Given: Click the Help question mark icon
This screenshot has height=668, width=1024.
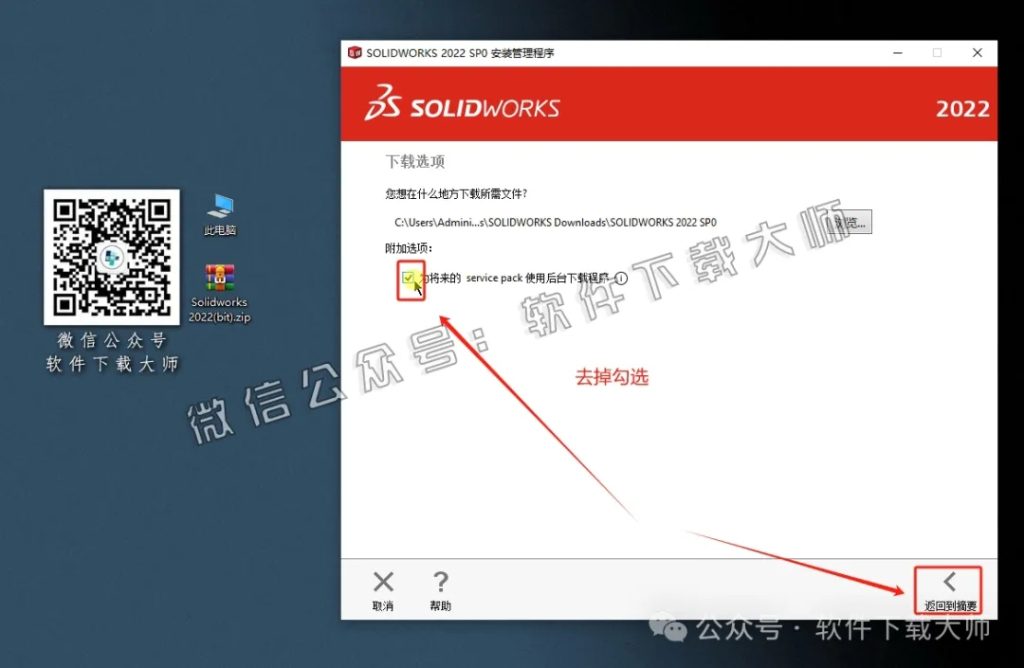Looking at the screenshot, I should (x=440, y=581).
